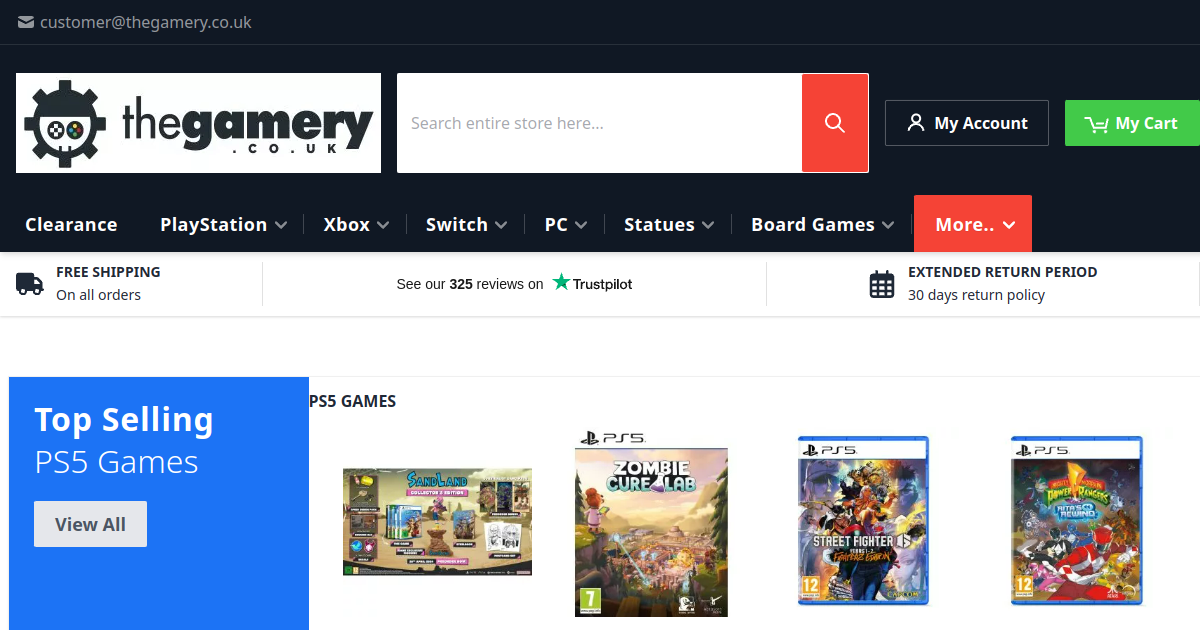
Task: Click '30 days return policy' text
Action: point(976,295)
